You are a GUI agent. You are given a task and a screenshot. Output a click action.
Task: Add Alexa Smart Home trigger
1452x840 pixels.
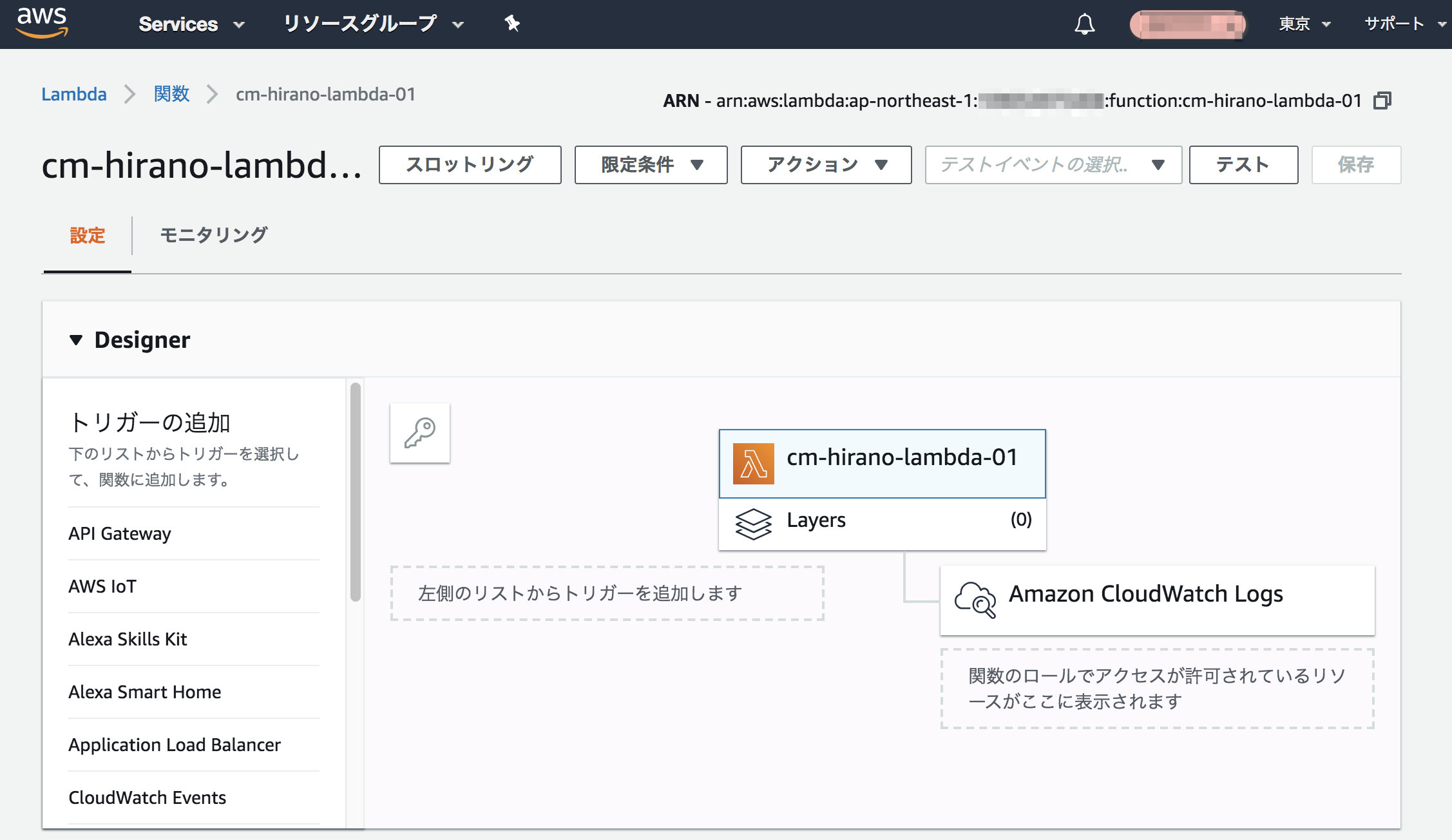[x=194, y=692]
